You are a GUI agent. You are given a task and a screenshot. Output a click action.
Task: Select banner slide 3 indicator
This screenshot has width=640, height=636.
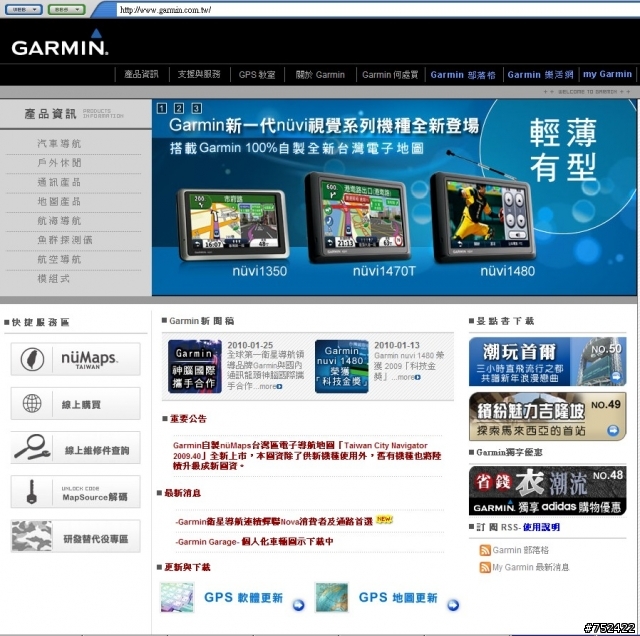(x=196, y=108)
